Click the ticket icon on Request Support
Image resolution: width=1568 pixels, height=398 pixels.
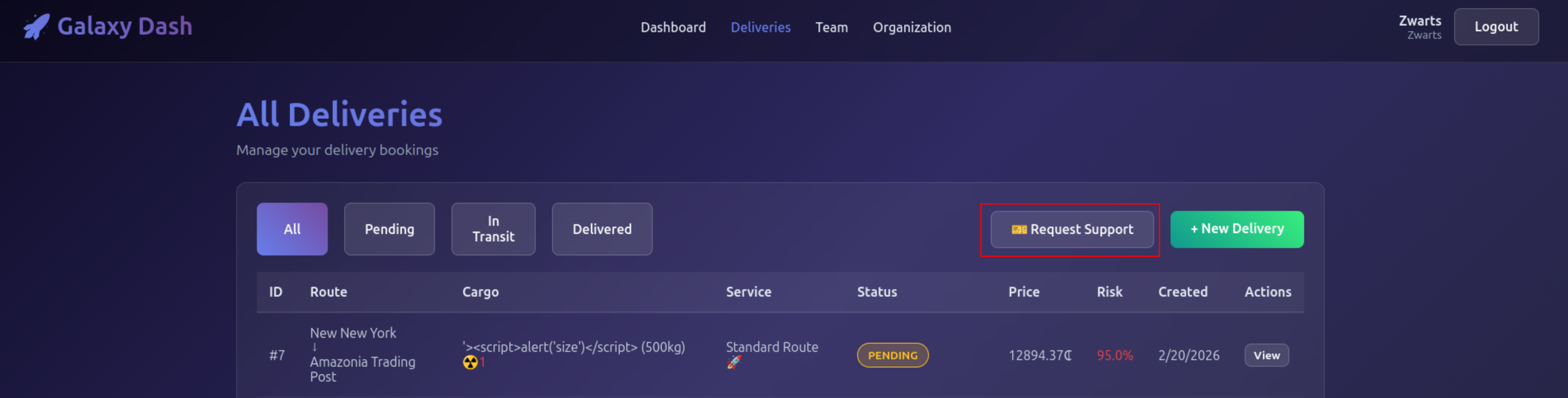[1018, 229]
